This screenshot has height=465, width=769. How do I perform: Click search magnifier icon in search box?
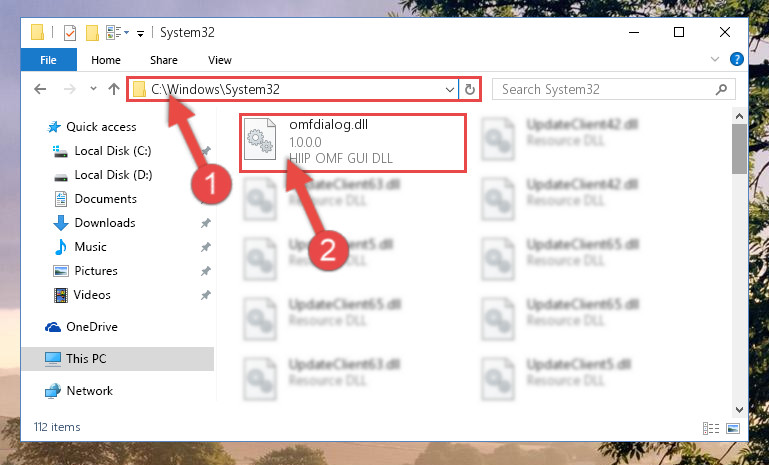click(721, 89)
